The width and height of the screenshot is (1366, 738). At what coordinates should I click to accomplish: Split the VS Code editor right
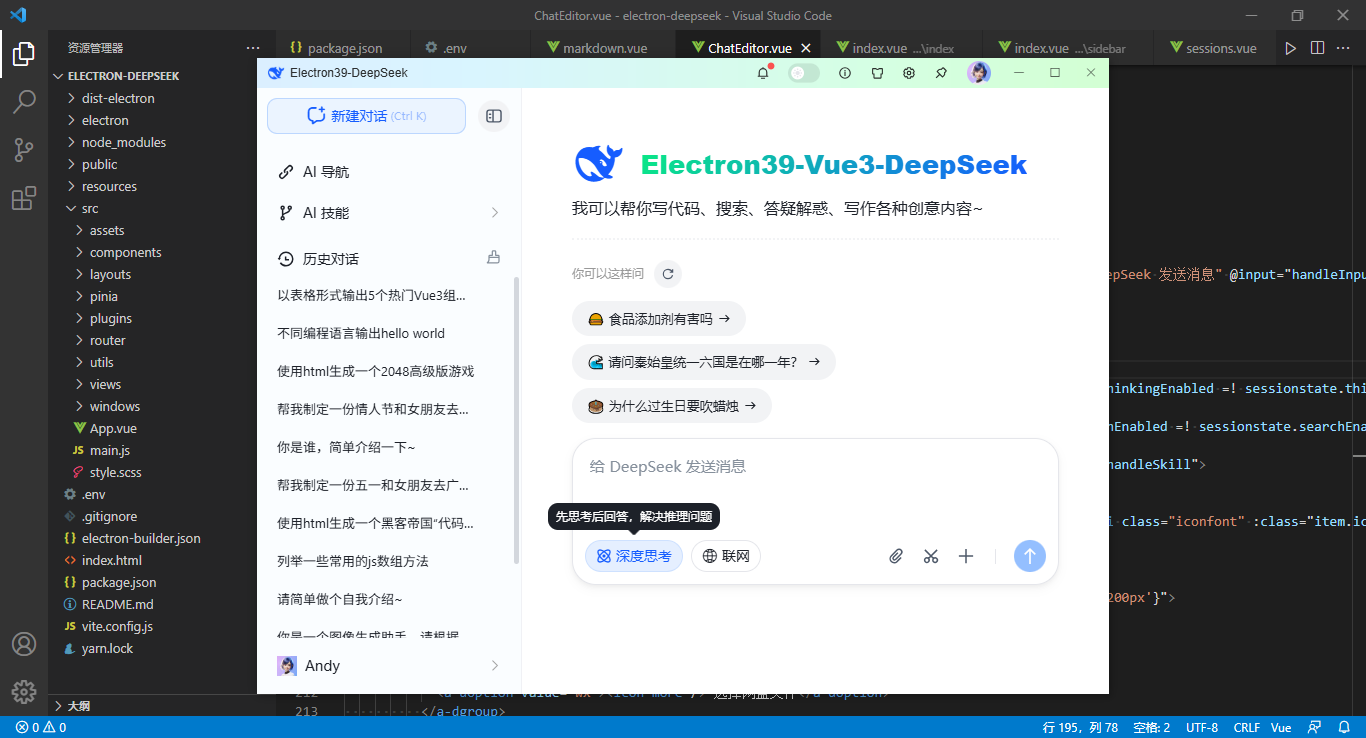point(1318,48)
